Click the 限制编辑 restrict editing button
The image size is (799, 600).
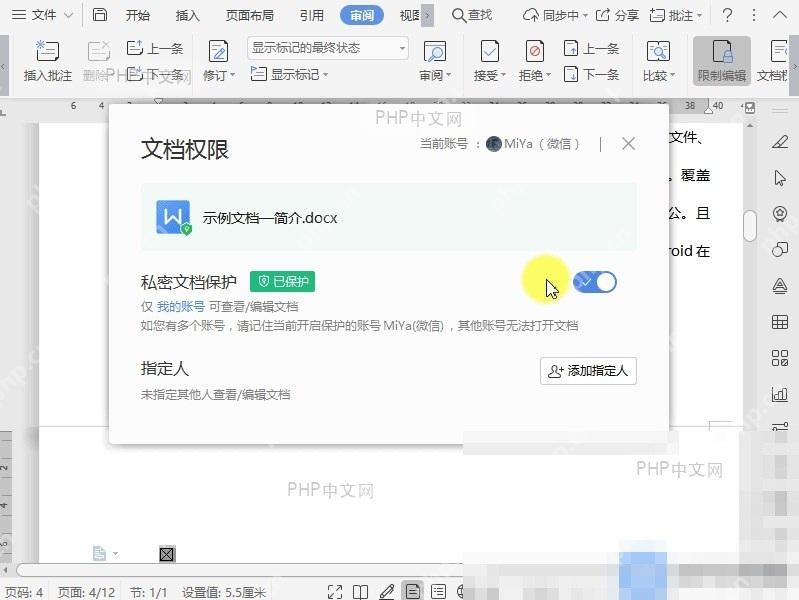click(x=722, y=61)
